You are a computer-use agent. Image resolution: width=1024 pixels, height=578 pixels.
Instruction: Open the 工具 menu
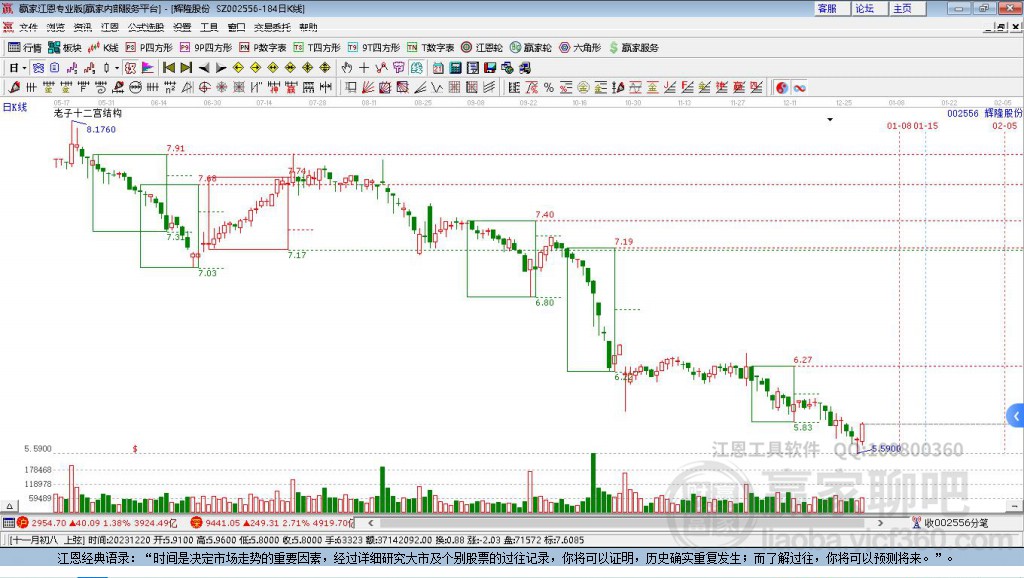pyautogui.click(x=209, y=27)
